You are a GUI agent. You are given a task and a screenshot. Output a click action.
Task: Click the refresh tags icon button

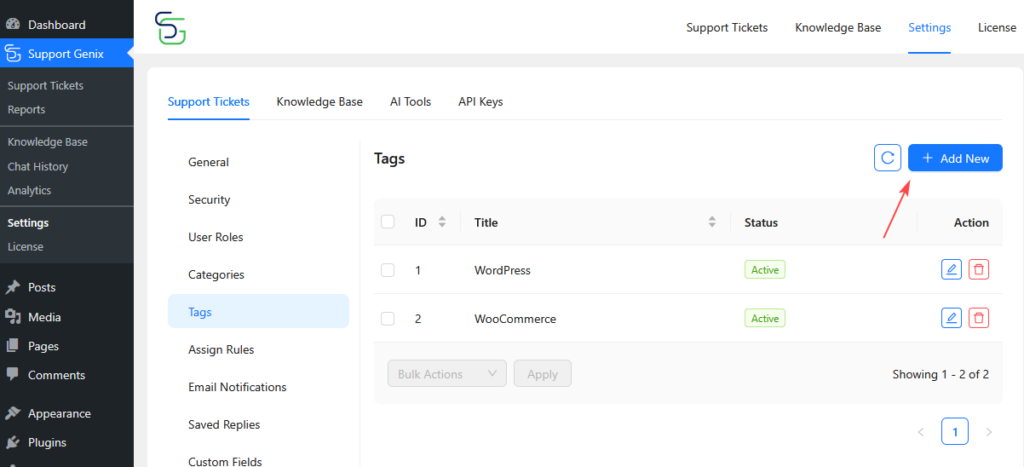[888, 157]
